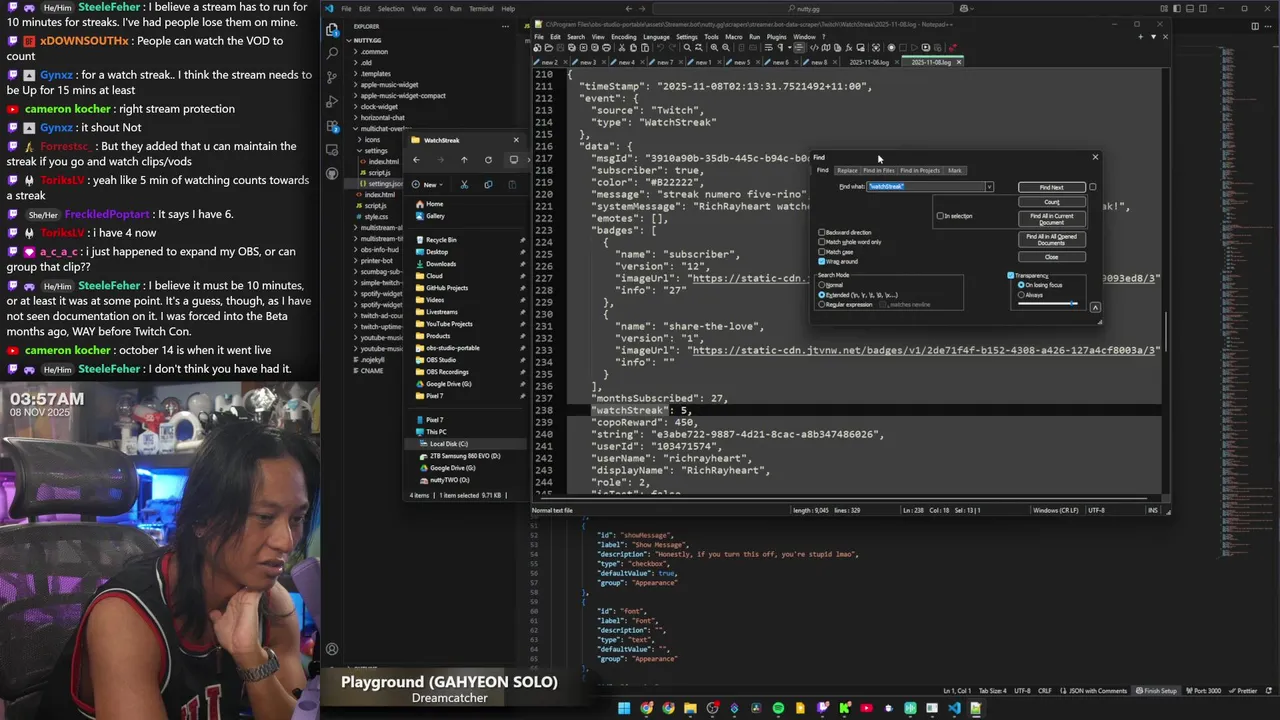1280x720 pixels.
Task: Click VS Code icon in Windows taskbar
Action: (954, 708)
